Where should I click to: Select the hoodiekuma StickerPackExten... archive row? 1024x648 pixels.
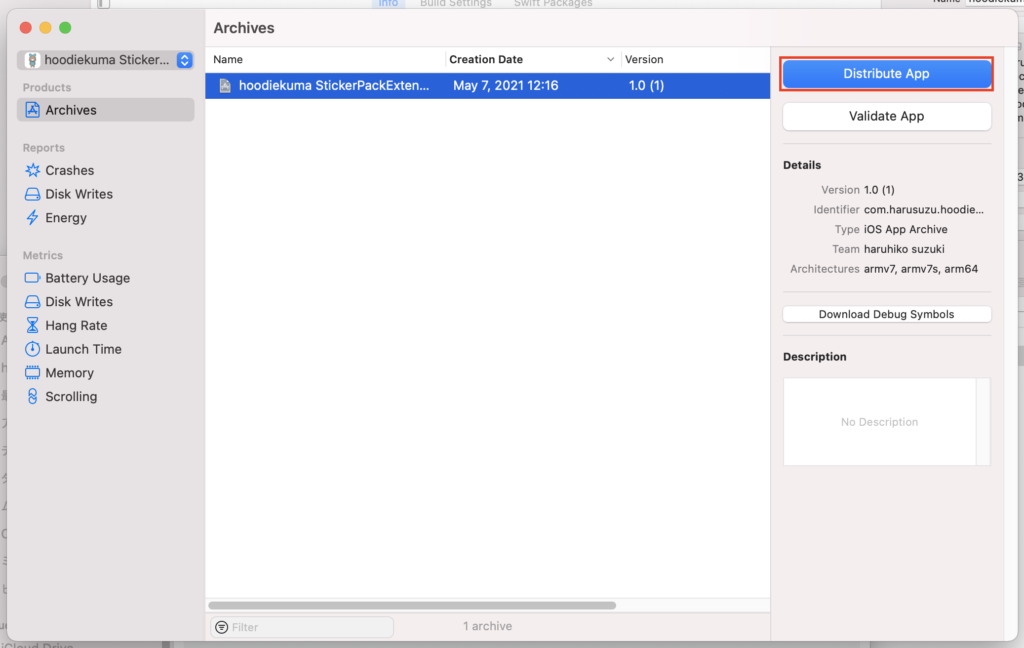(487, 86)
